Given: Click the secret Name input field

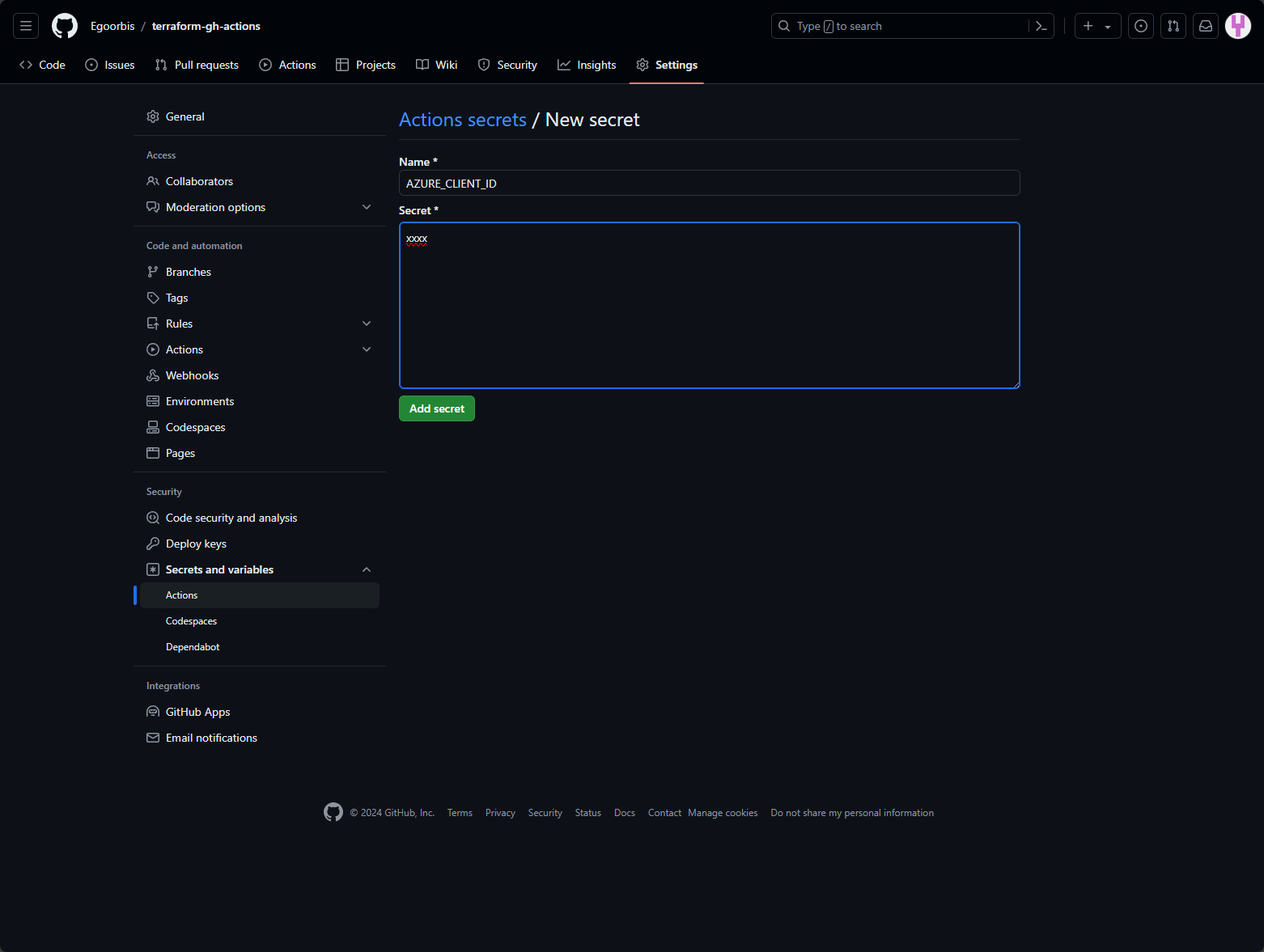Looking at the screenshot, I should click(709, 183).
